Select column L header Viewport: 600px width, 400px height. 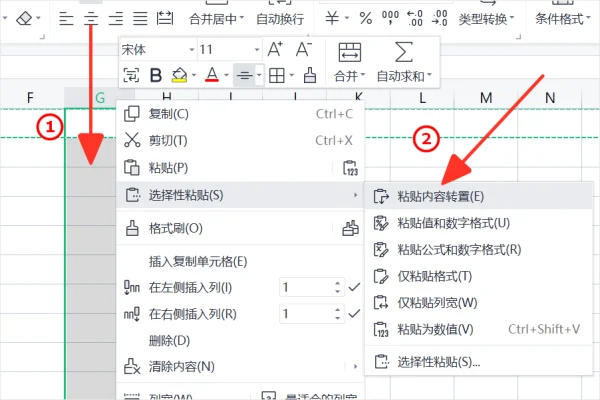422,98
